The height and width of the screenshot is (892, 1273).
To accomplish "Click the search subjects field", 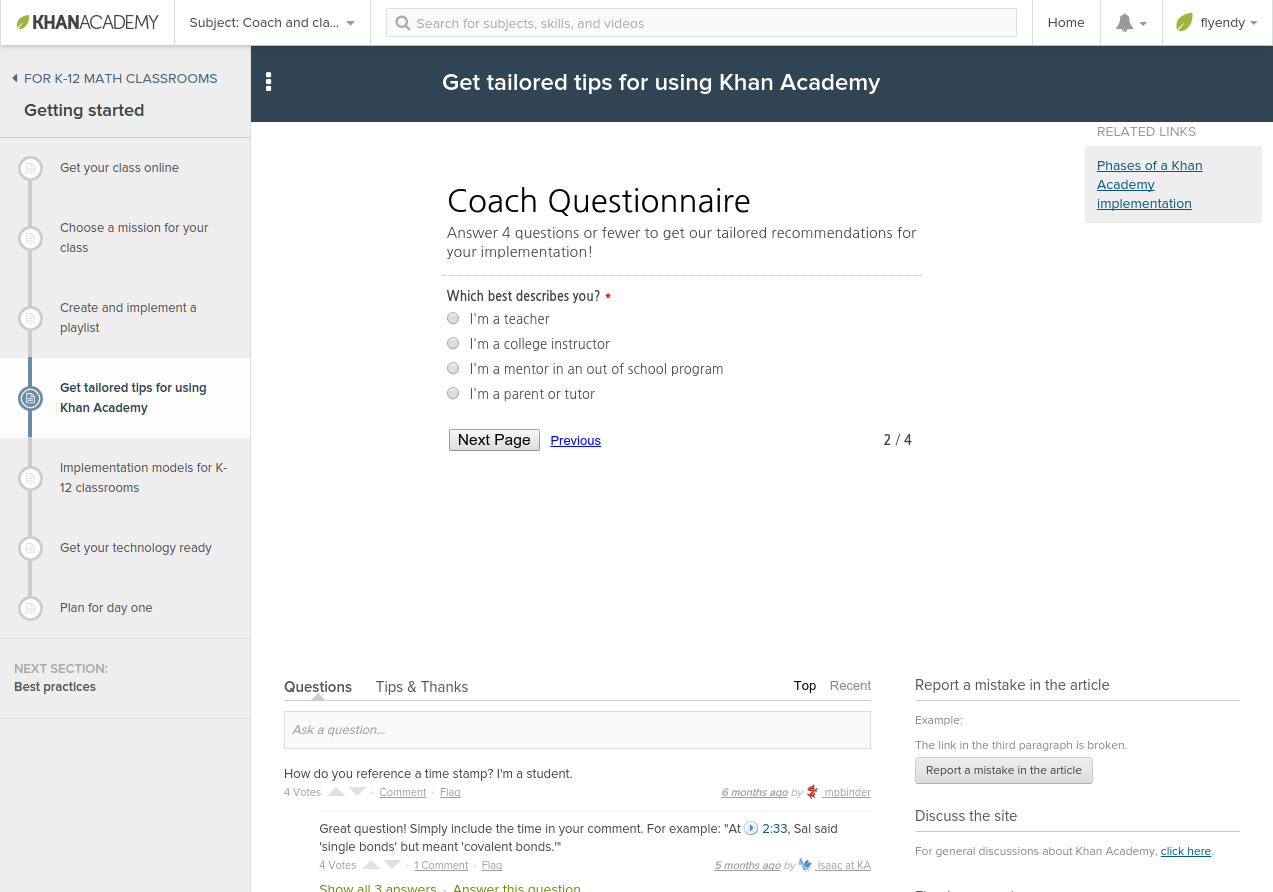I will click(x=701, y=23).
